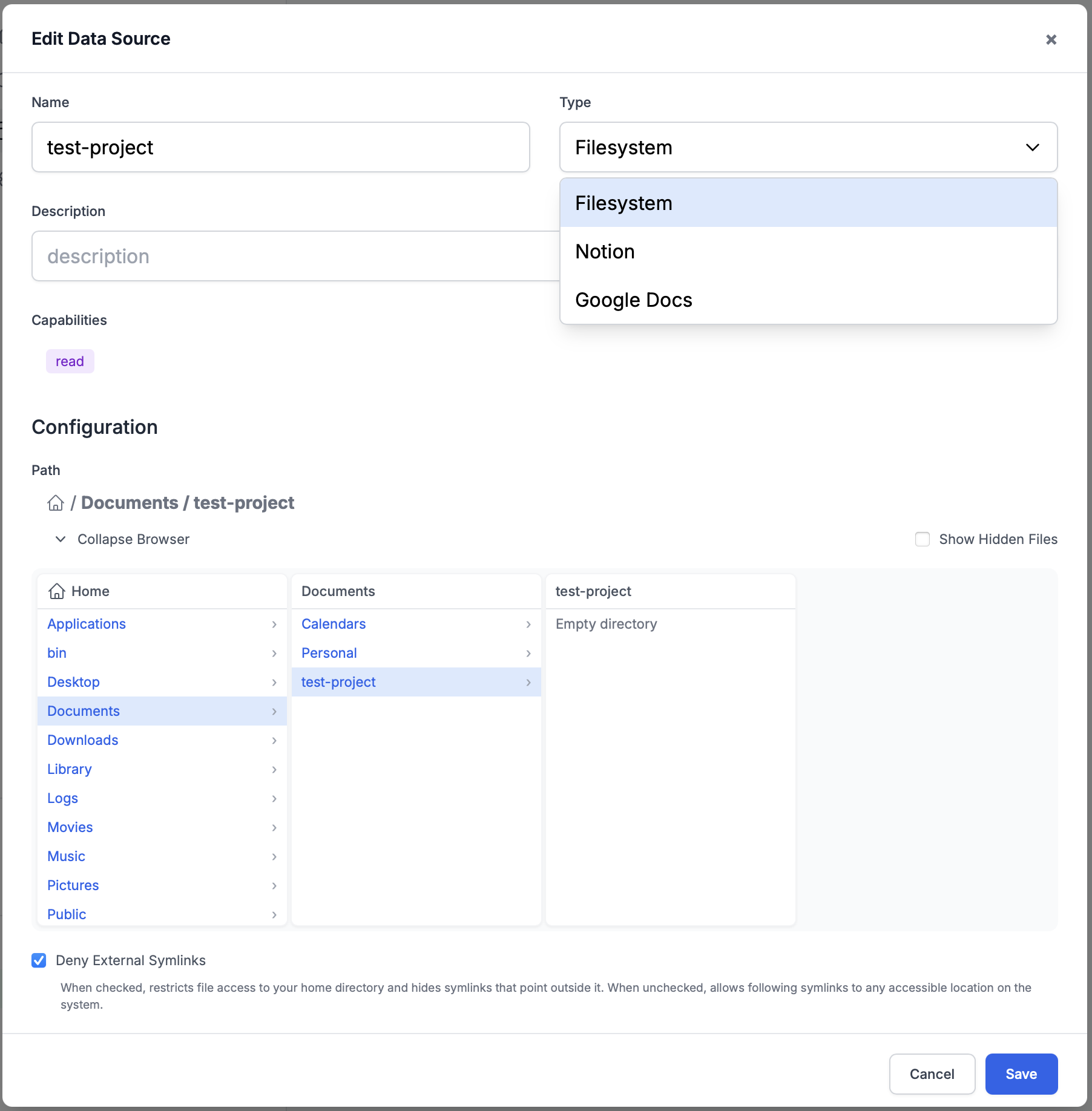Click the Type dropdown showing Filesystem
The height and width of the screenshot is (1111, 1092).
point(808,147)
